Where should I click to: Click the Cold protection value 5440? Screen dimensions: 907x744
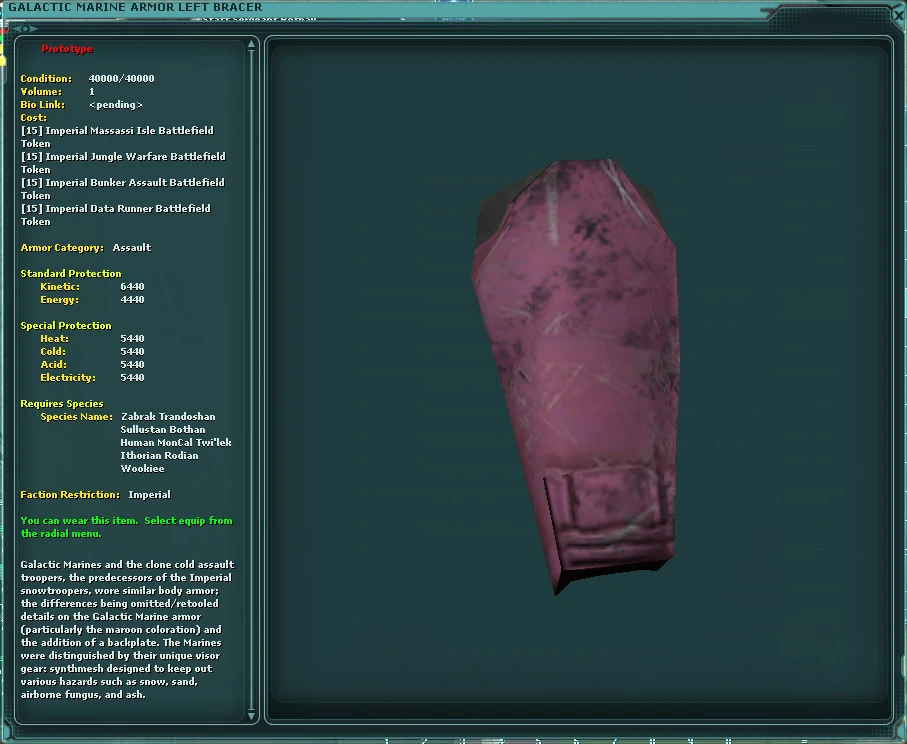(x=132, y=352)
